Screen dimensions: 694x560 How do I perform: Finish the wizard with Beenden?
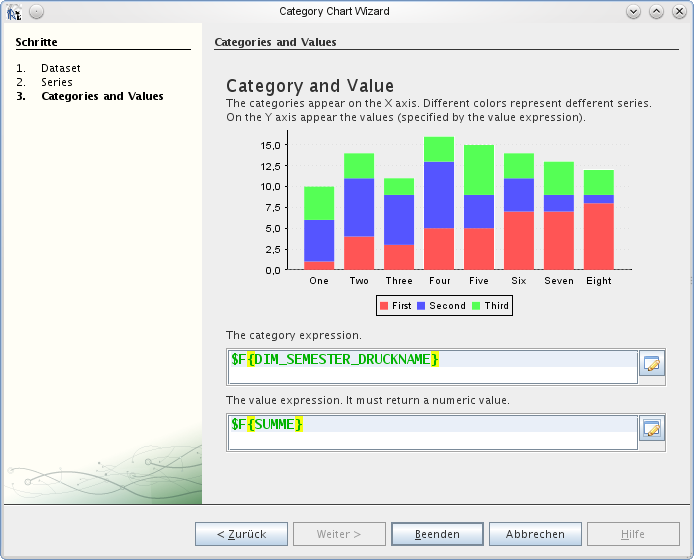tap(437, 534)
